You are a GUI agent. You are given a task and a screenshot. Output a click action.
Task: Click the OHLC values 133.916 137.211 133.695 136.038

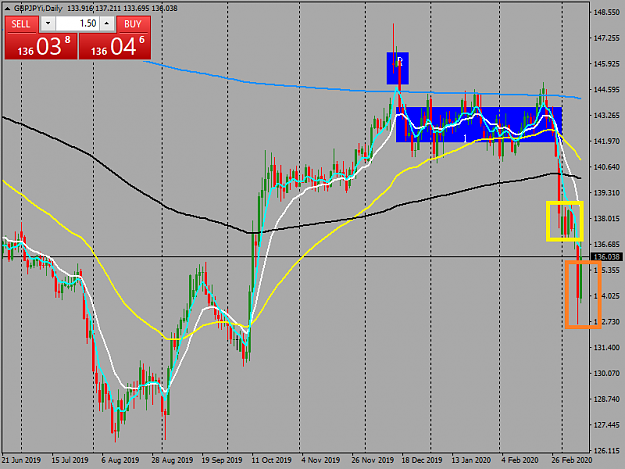tap(122, 8)
